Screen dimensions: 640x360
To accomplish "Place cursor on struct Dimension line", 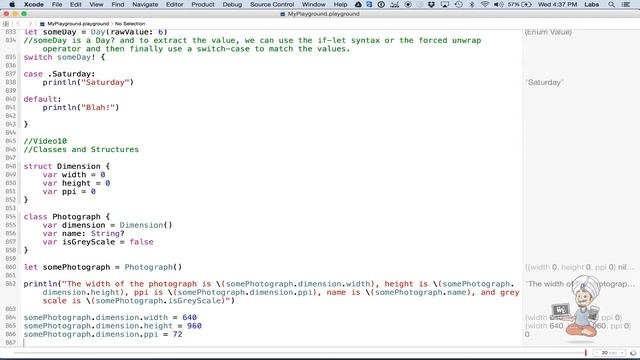I will point(67,166).
